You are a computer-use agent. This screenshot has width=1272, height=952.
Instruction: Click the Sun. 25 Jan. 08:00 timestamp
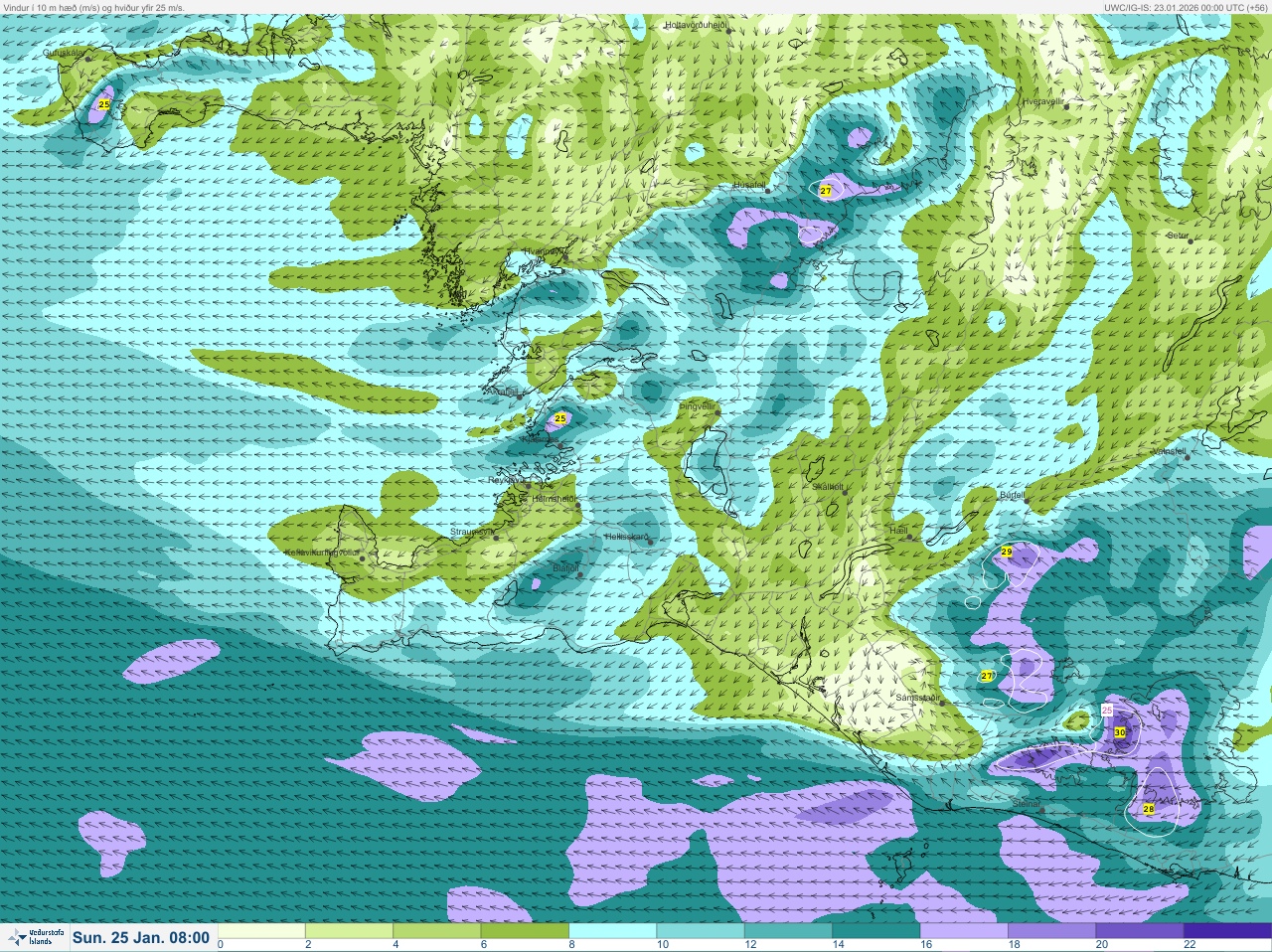pos(141,937)
